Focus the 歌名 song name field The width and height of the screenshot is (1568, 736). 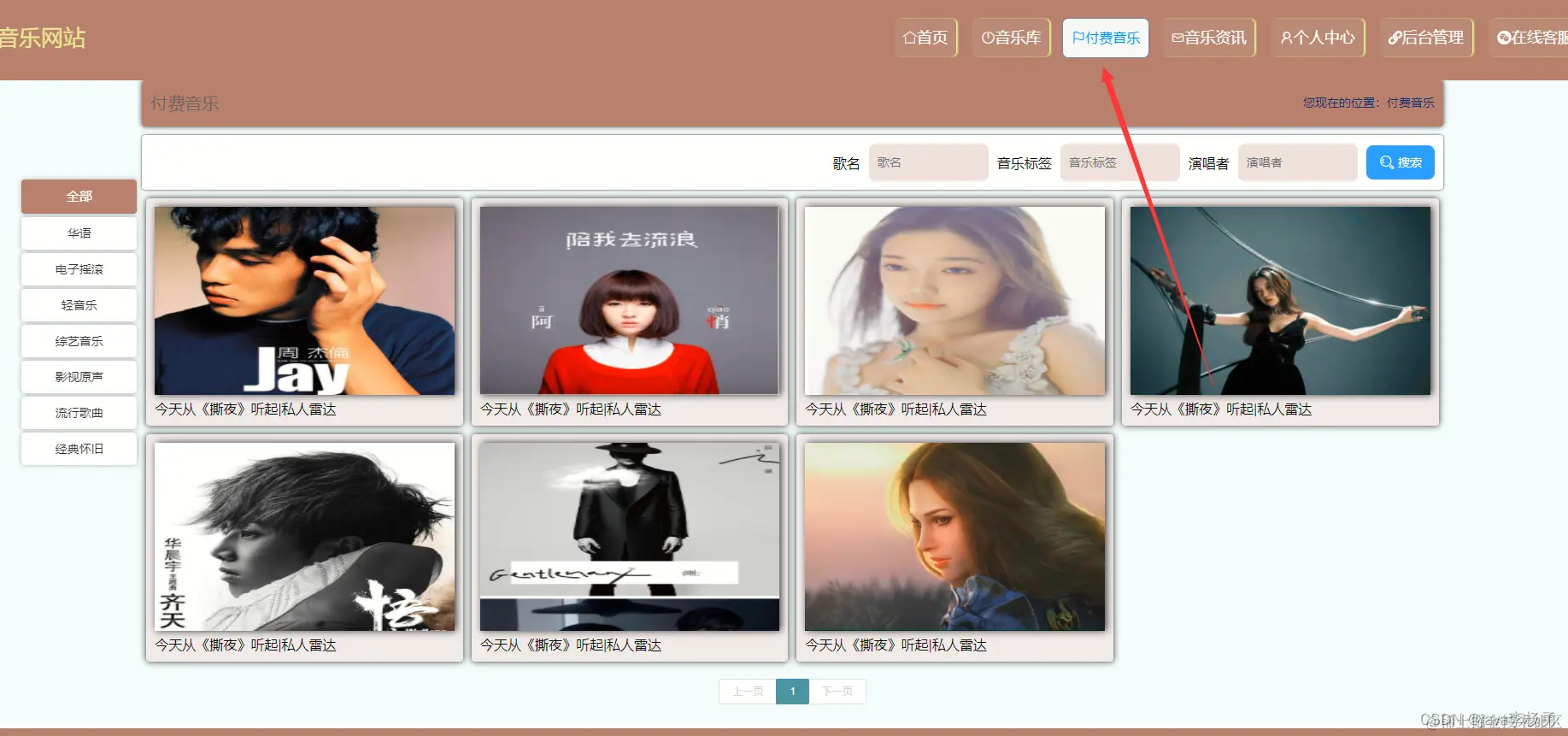[928, 162]
